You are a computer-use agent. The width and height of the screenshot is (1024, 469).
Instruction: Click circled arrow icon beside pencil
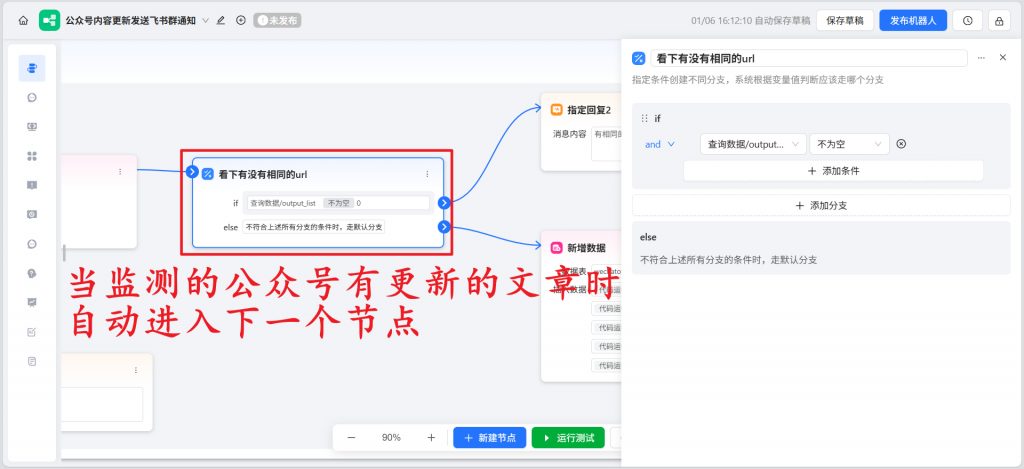pyautogui.click(x=241, y=20)
